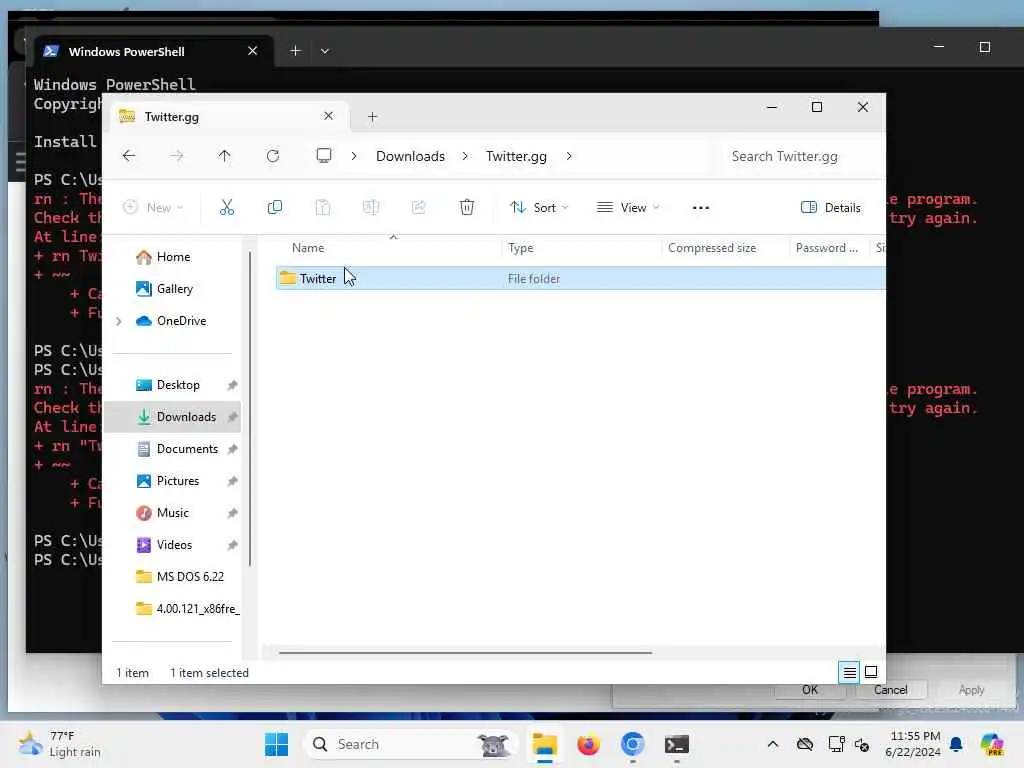This screenshot has width=1024, height=768.
Task: Select the Twitter folder row
Action: click(x=581, y=279)
